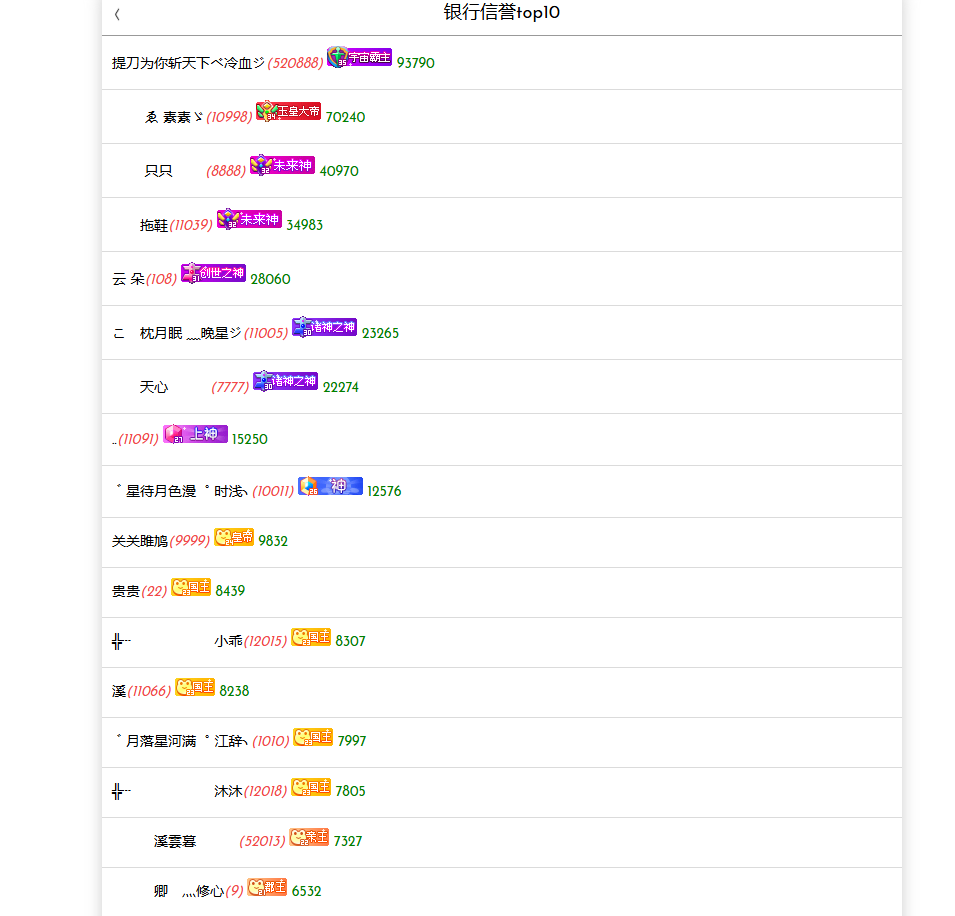This screenshot has height=916, width=955.
Task: Click the credit score 8238
Action: tap(234, 691)
